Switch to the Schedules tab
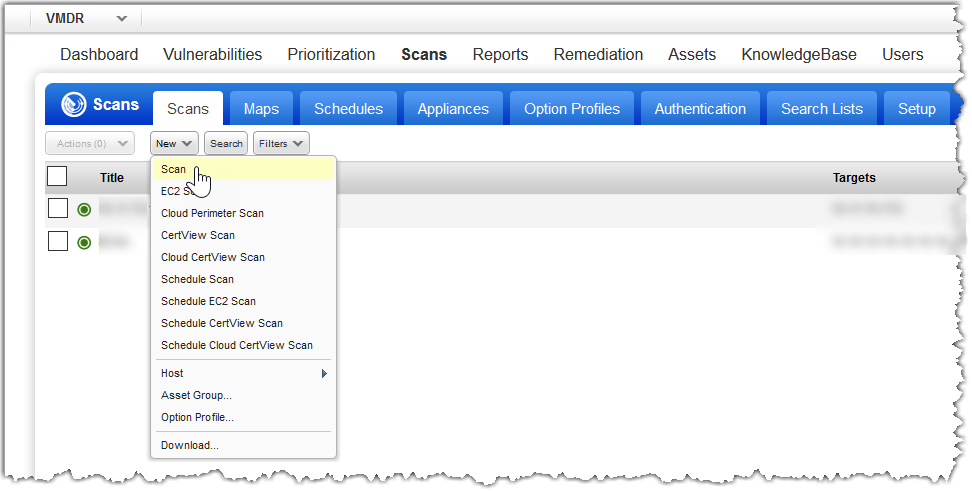This screenshot has width=972, height=491. point(348,108)
